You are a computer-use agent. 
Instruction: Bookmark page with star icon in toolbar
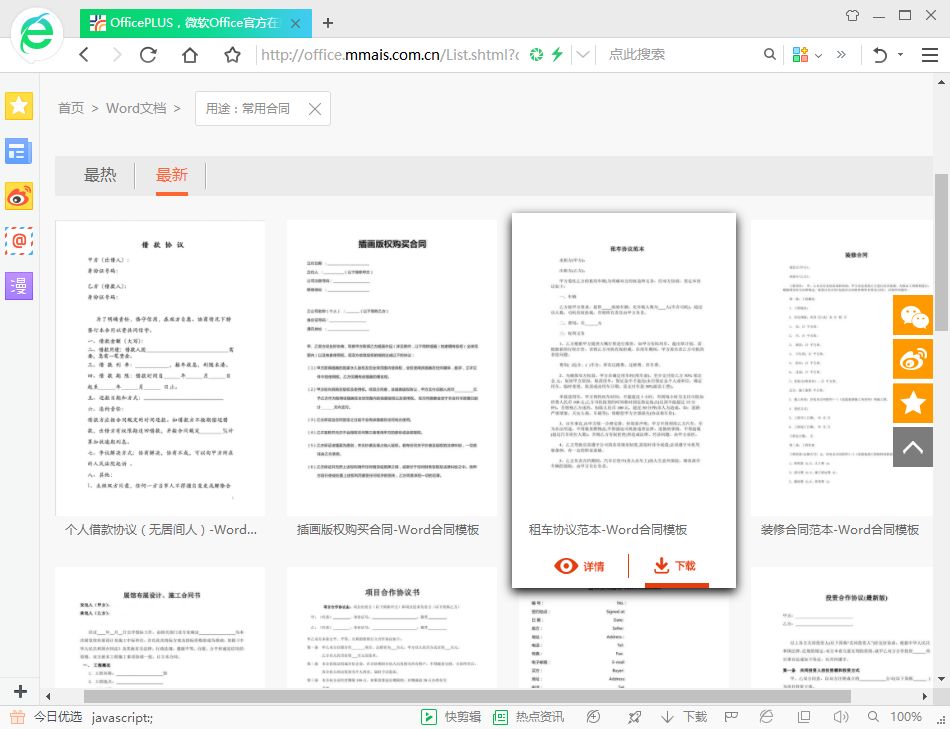[232, 55]
